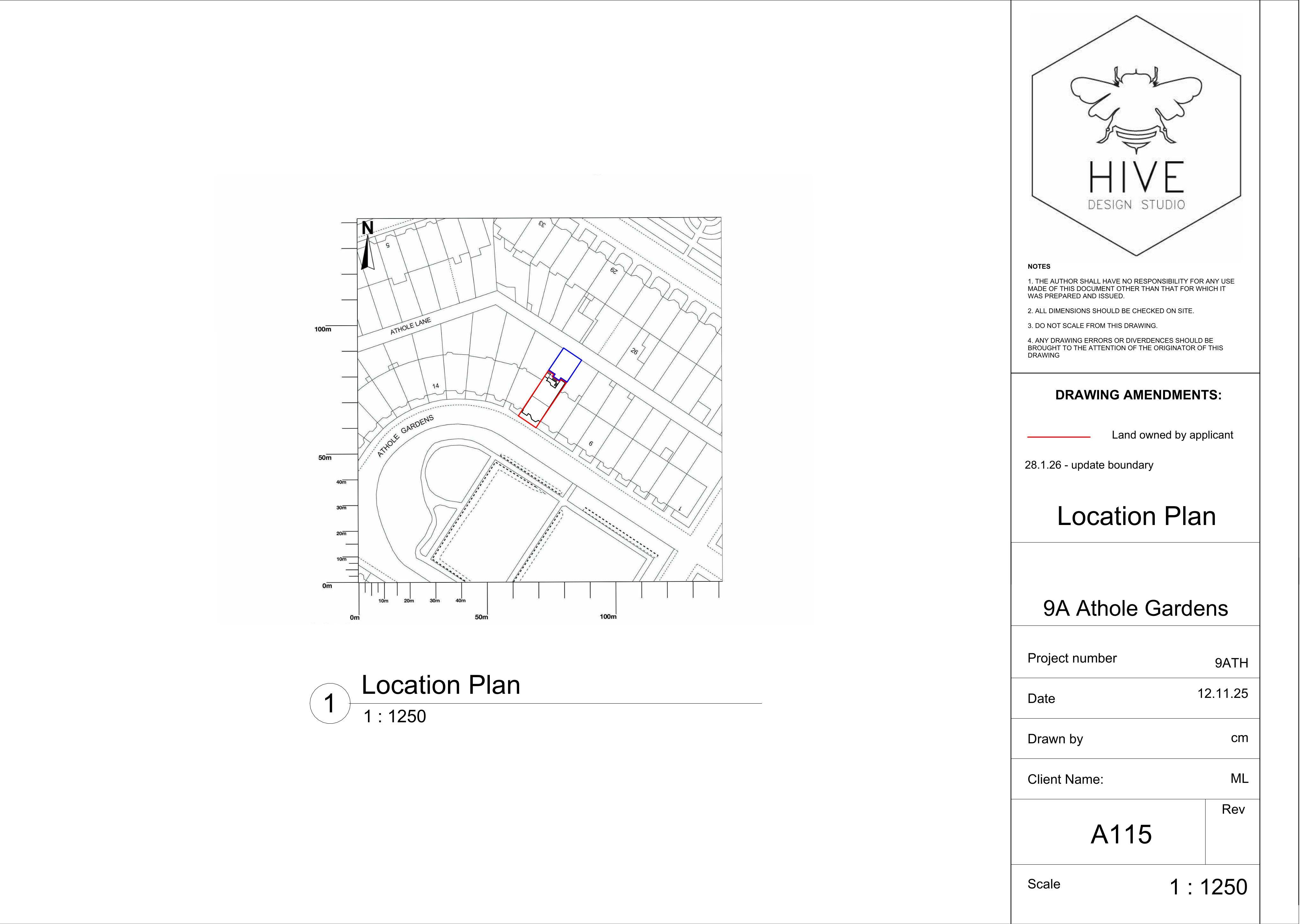
Task: Click the 'NOTES' heading
Action: [1039, 266]
